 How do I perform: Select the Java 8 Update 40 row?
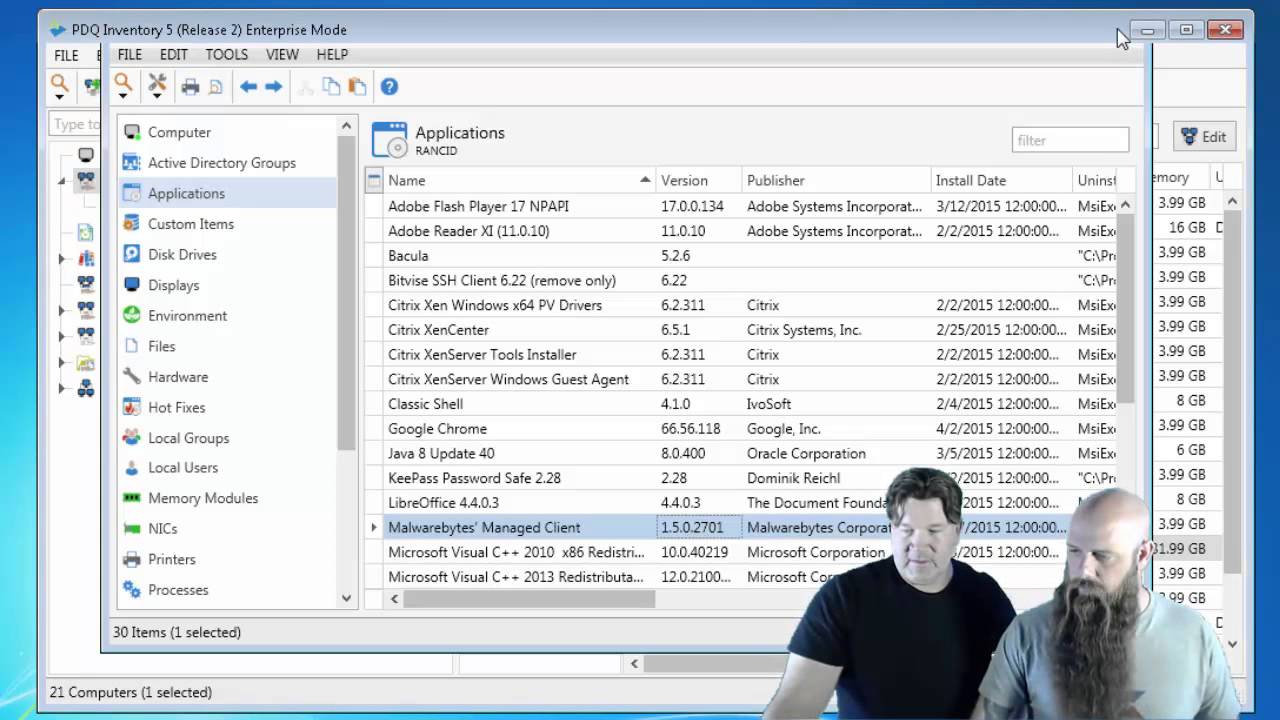pos(741,453)
